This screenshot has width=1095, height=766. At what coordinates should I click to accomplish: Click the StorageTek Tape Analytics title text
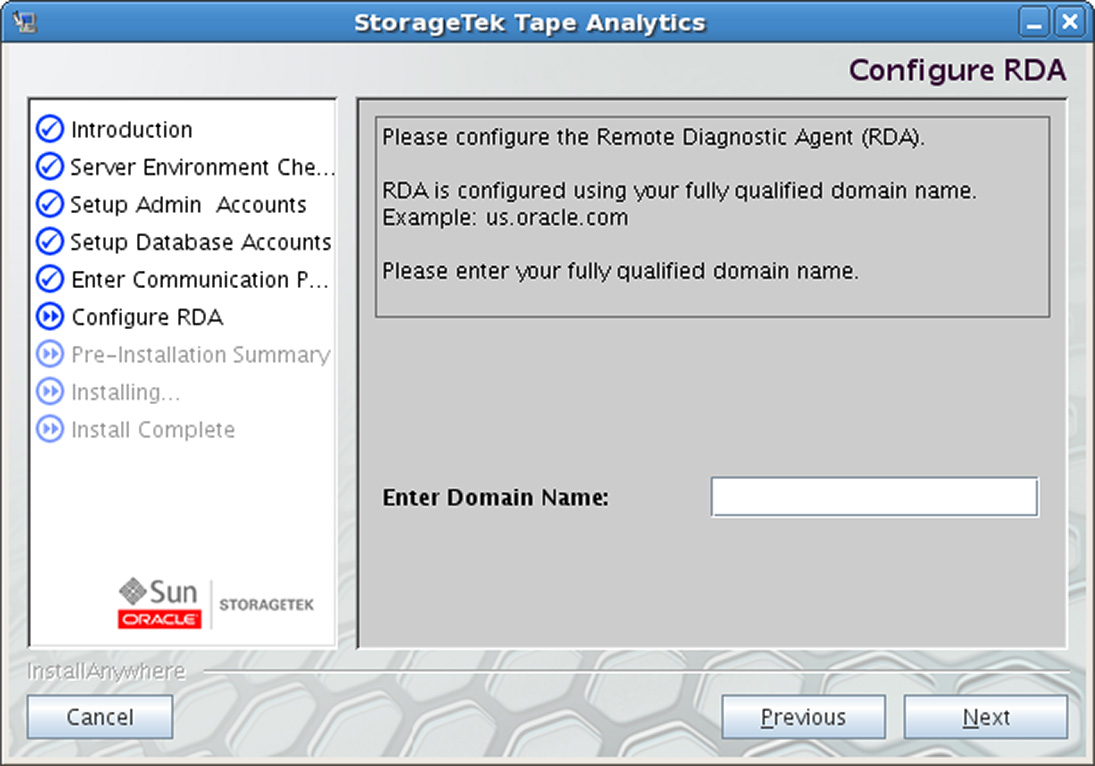point(530,23)
